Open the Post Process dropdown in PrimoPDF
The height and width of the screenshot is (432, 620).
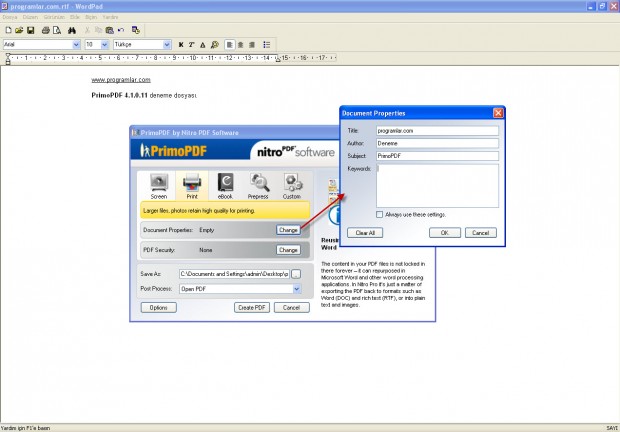tap(297, 289)
